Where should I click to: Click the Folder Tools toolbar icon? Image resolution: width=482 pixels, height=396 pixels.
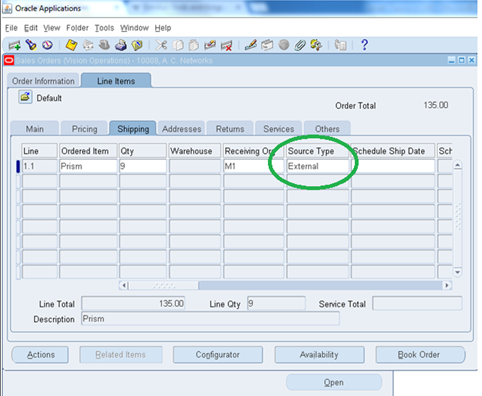pyautogui.click(x=316, y=45)
